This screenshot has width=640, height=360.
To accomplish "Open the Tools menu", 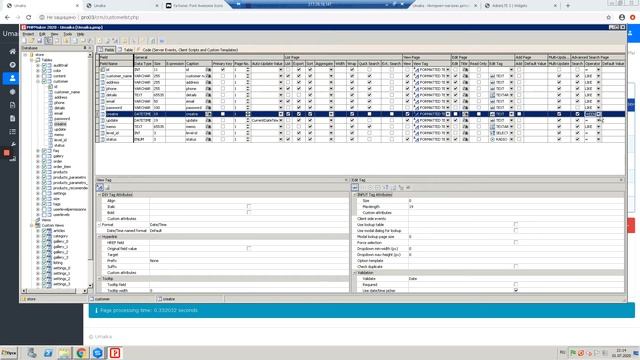I will click(x=68, y=34).
